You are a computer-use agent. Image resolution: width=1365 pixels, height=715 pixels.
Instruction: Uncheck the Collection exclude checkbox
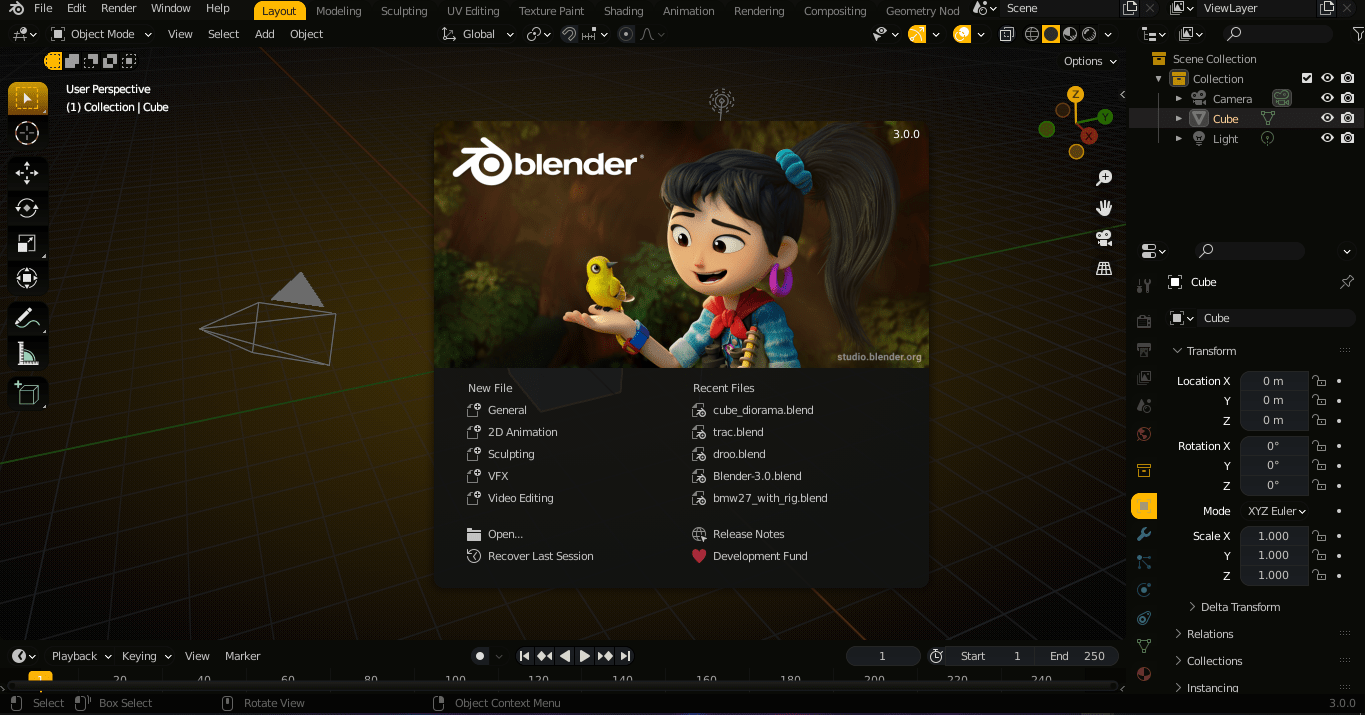pyautogui.click(x=1306, y=78)
